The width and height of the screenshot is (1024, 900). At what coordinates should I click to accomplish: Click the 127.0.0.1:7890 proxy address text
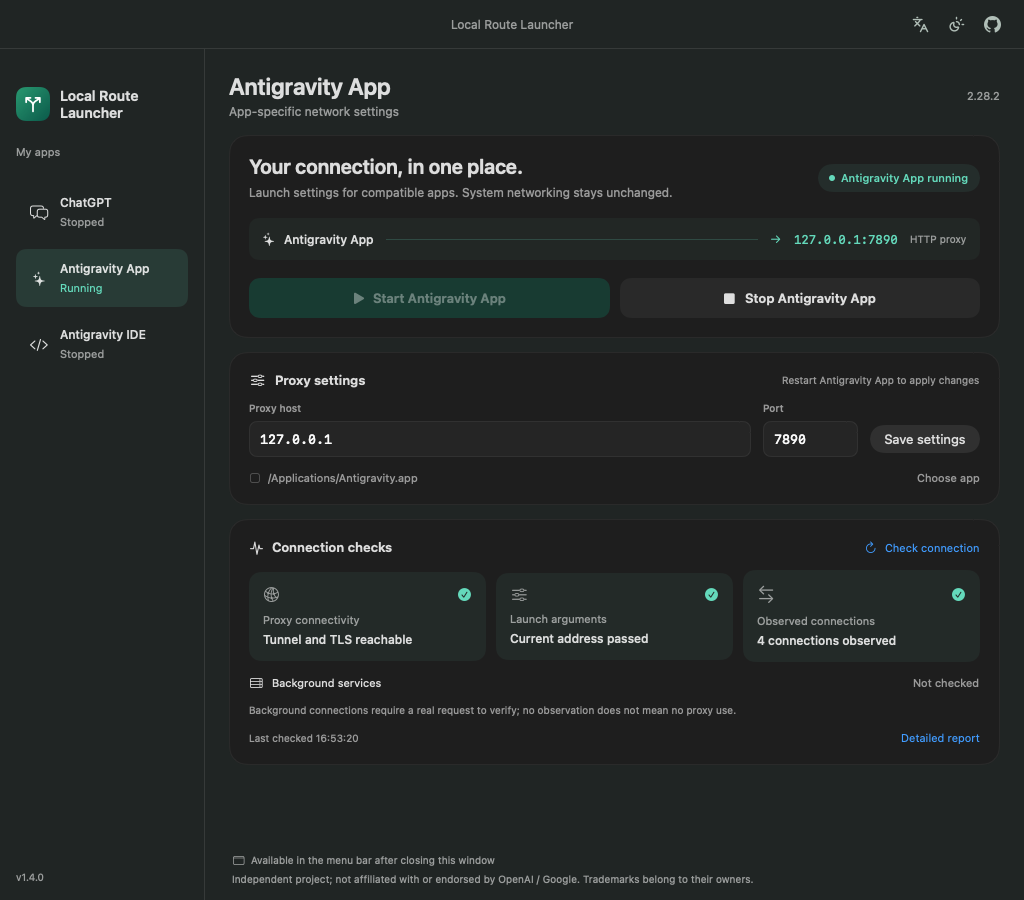pos(845,240)
